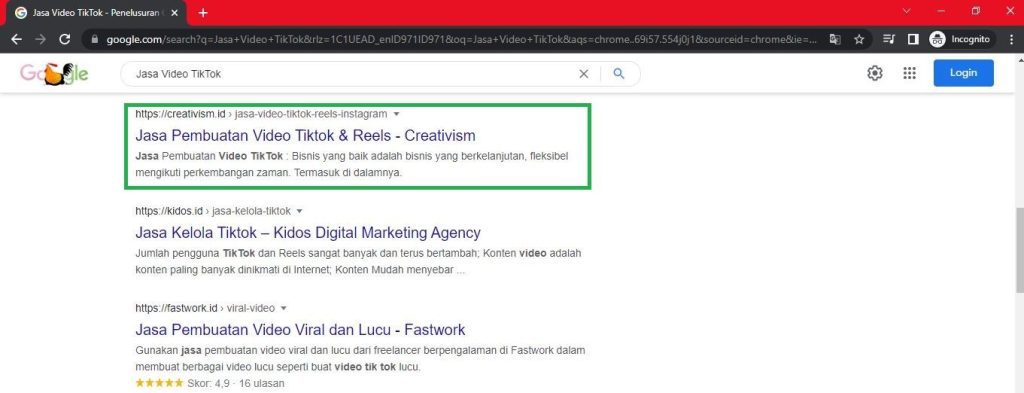Screen dimensions: 1024x393
Task: Click the https://kidos.id breadcrumb URL
Action: click(x=170, y=211)
